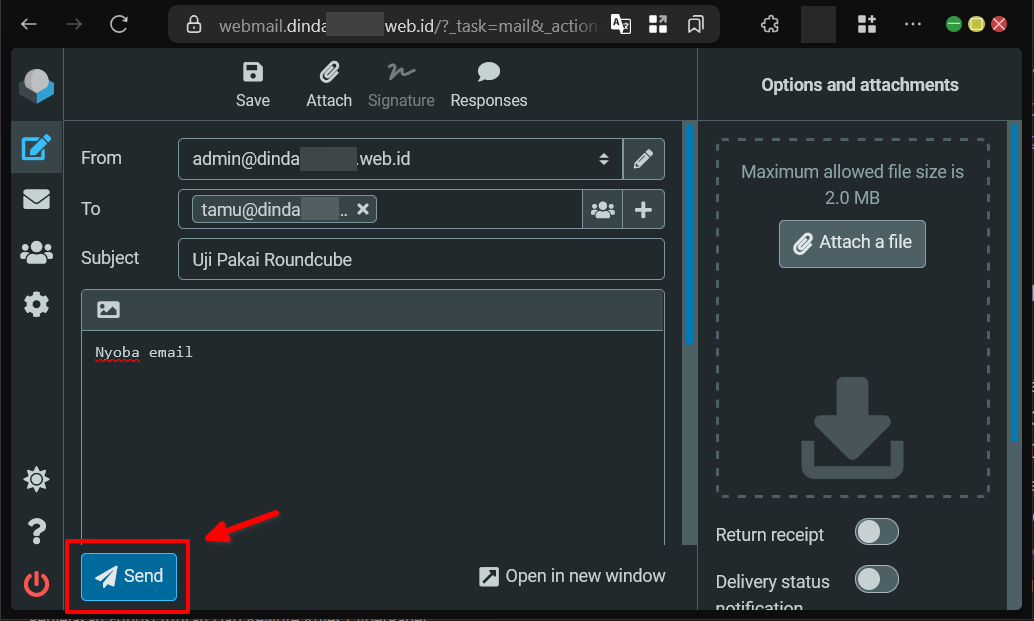Turn on Delivery status notification toggle

coord(876,579)
